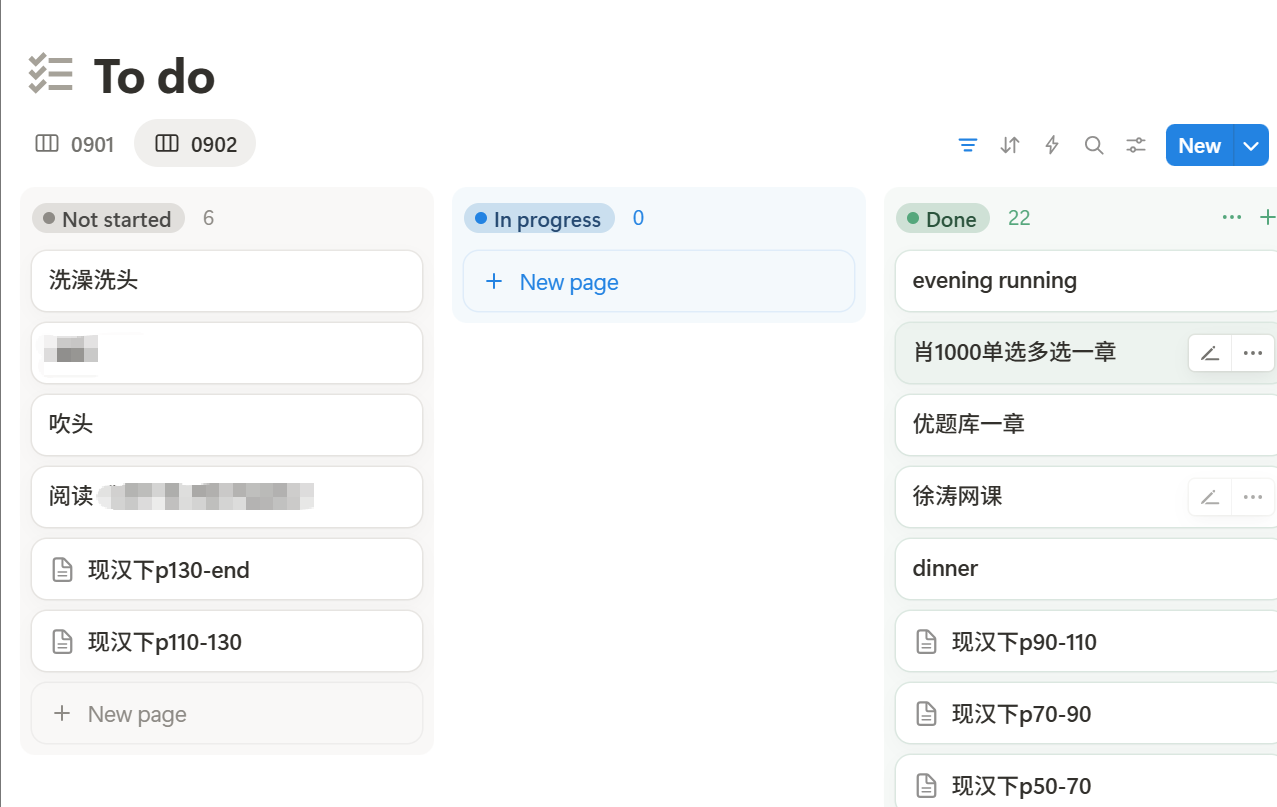This screenshot has height=807, width=1277.
Task: Click the search magnifier icon
Action: (x=1094, y=145)
